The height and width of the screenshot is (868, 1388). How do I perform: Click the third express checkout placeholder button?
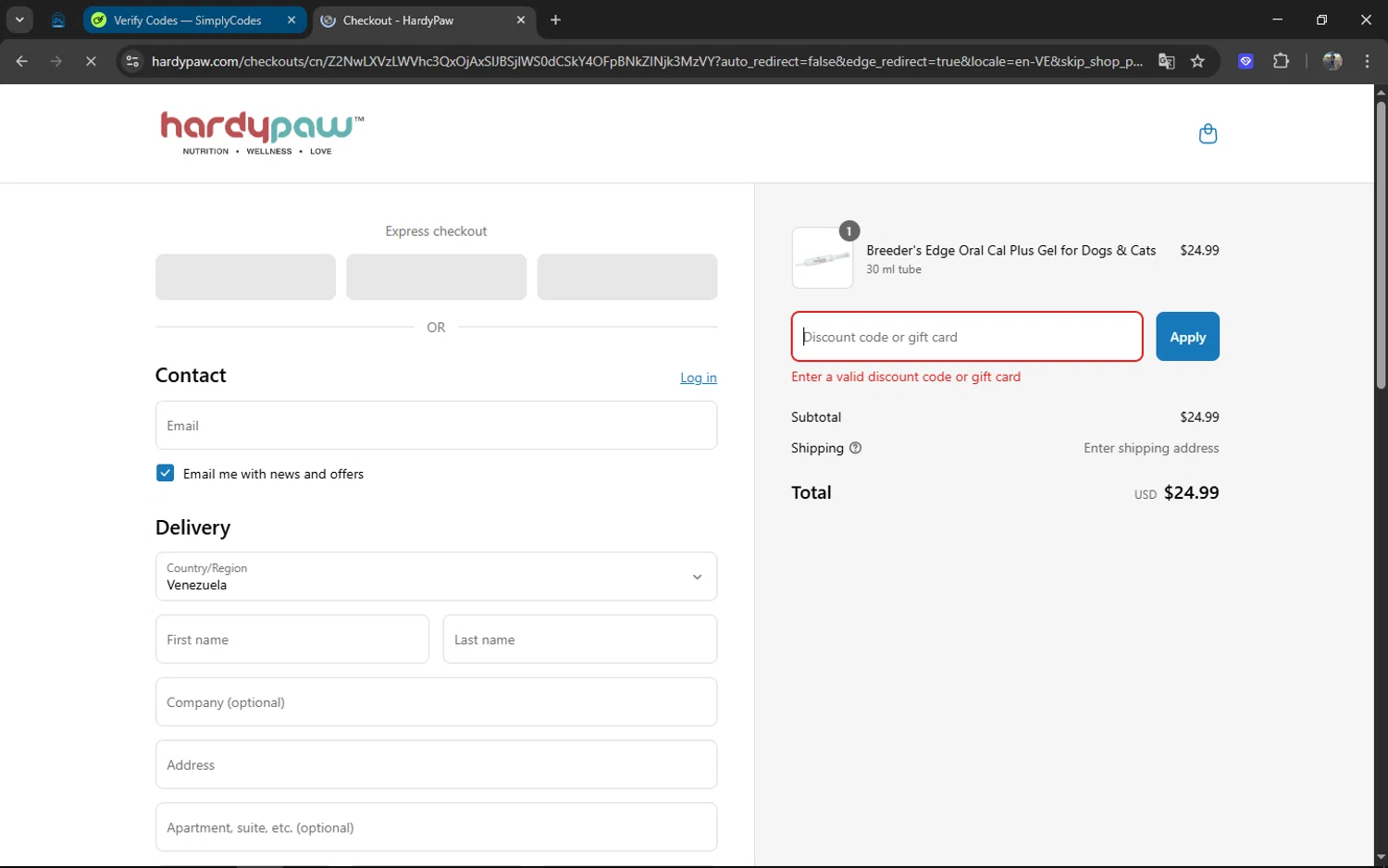pos(627,277)
